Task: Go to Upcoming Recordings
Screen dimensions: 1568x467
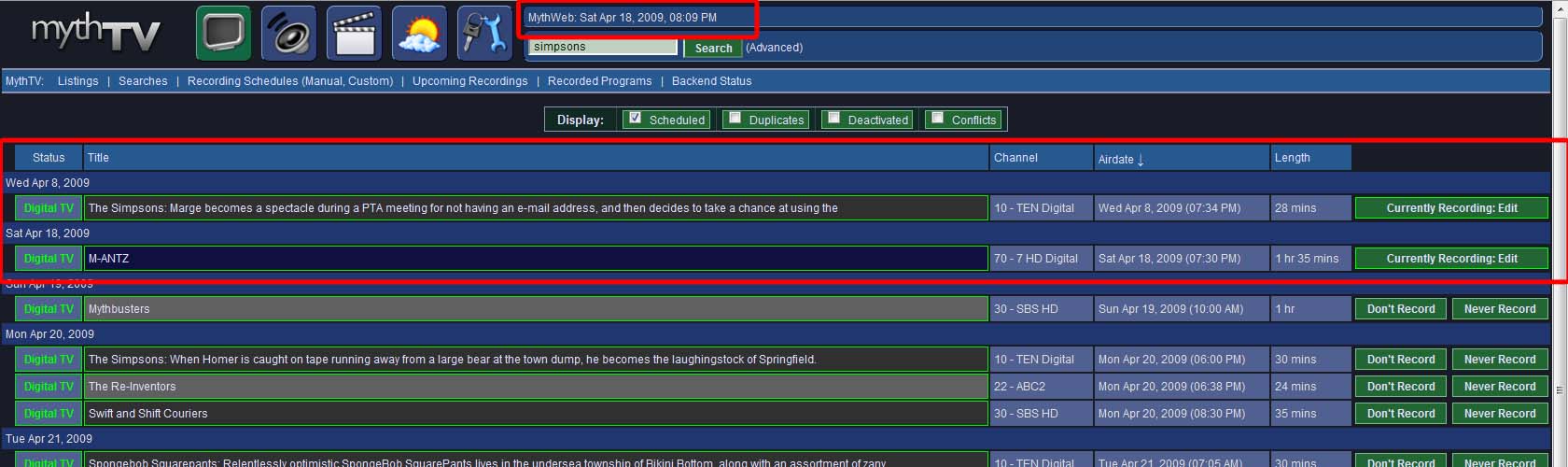Action: coord(470,81)
